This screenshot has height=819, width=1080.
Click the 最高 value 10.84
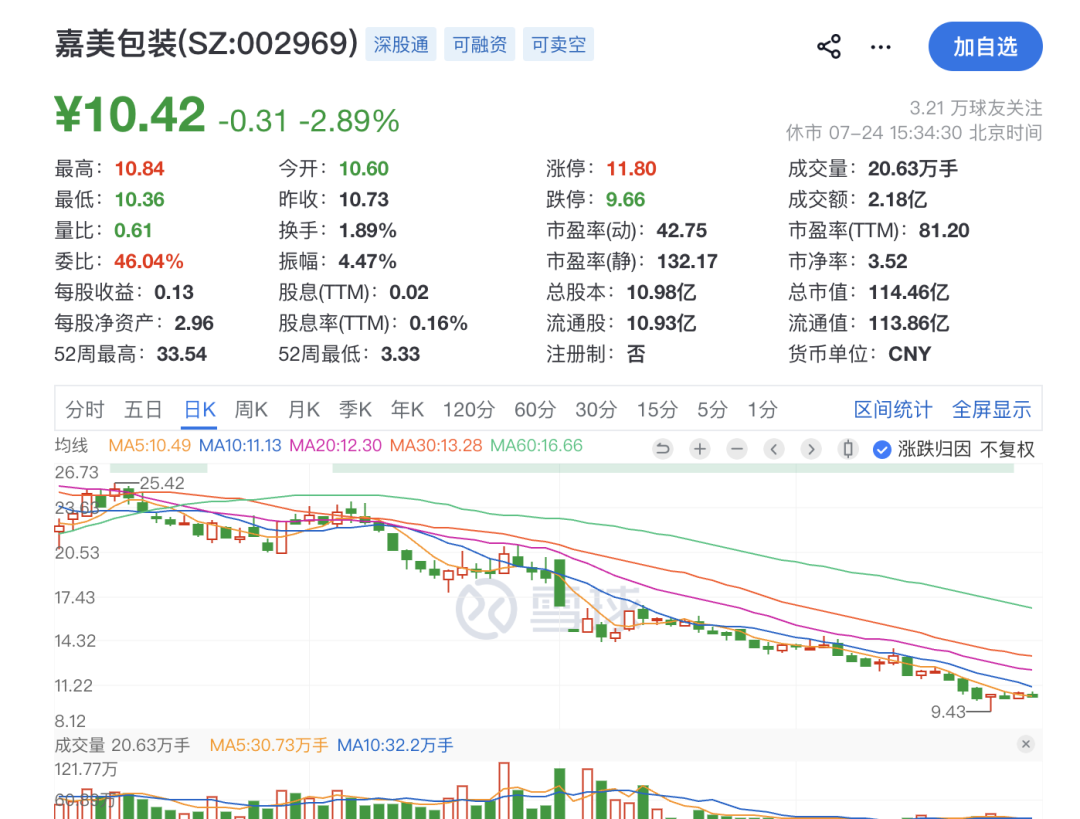139,169
